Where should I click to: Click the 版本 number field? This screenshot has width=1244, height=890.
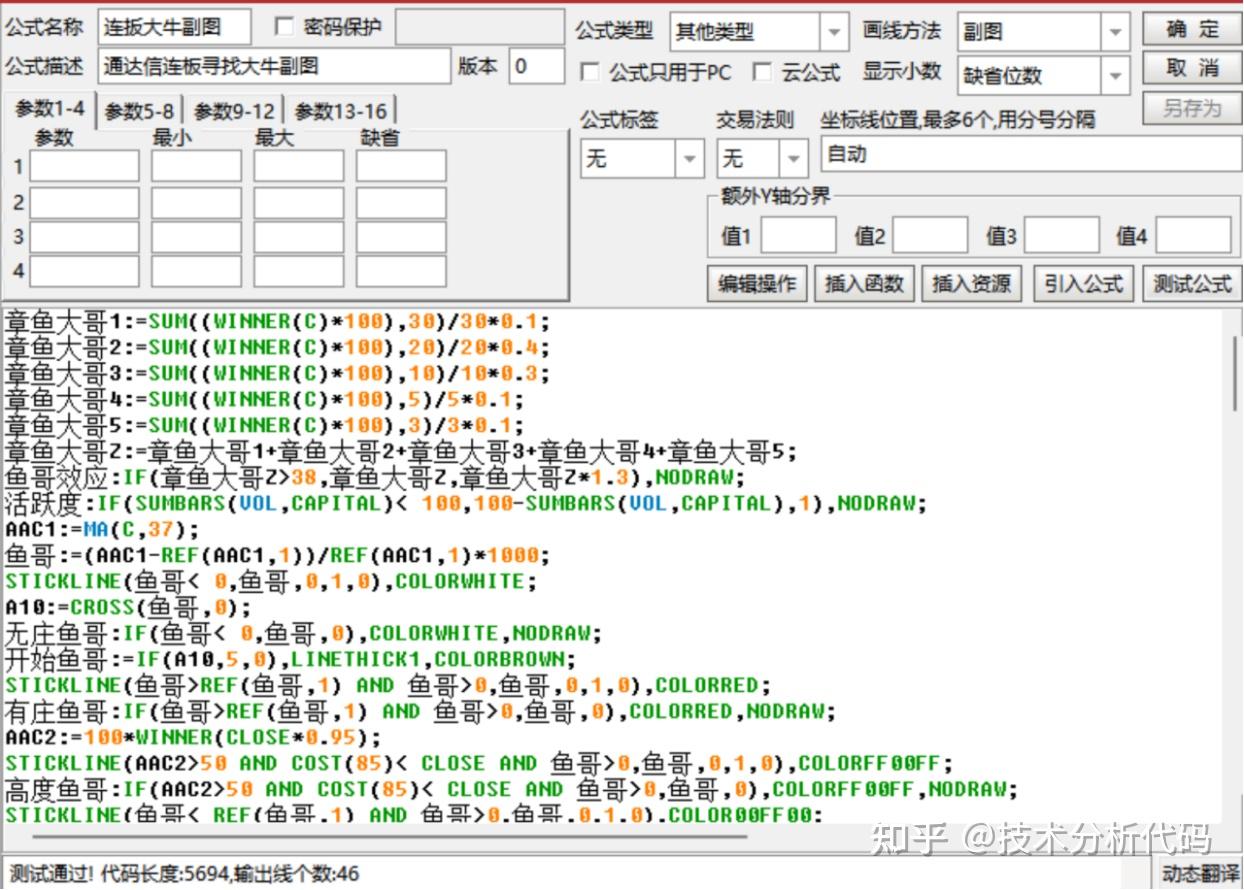pyautogui.click(x=536, y=67)
